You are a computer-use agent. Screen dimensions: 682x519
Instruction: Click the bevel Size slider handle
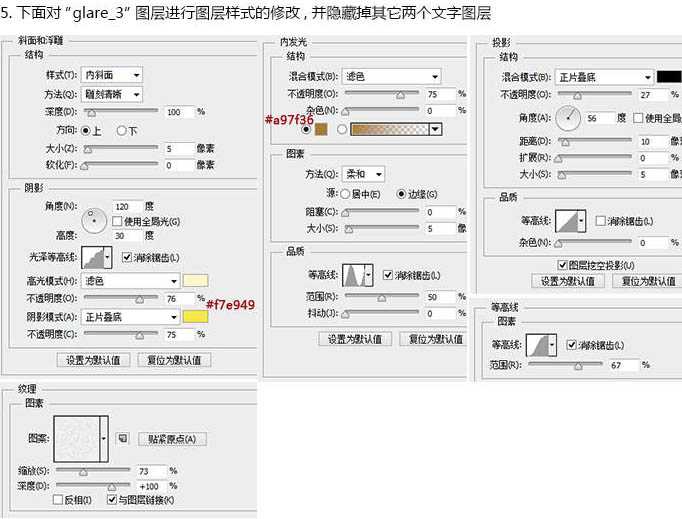pos(88,150)
